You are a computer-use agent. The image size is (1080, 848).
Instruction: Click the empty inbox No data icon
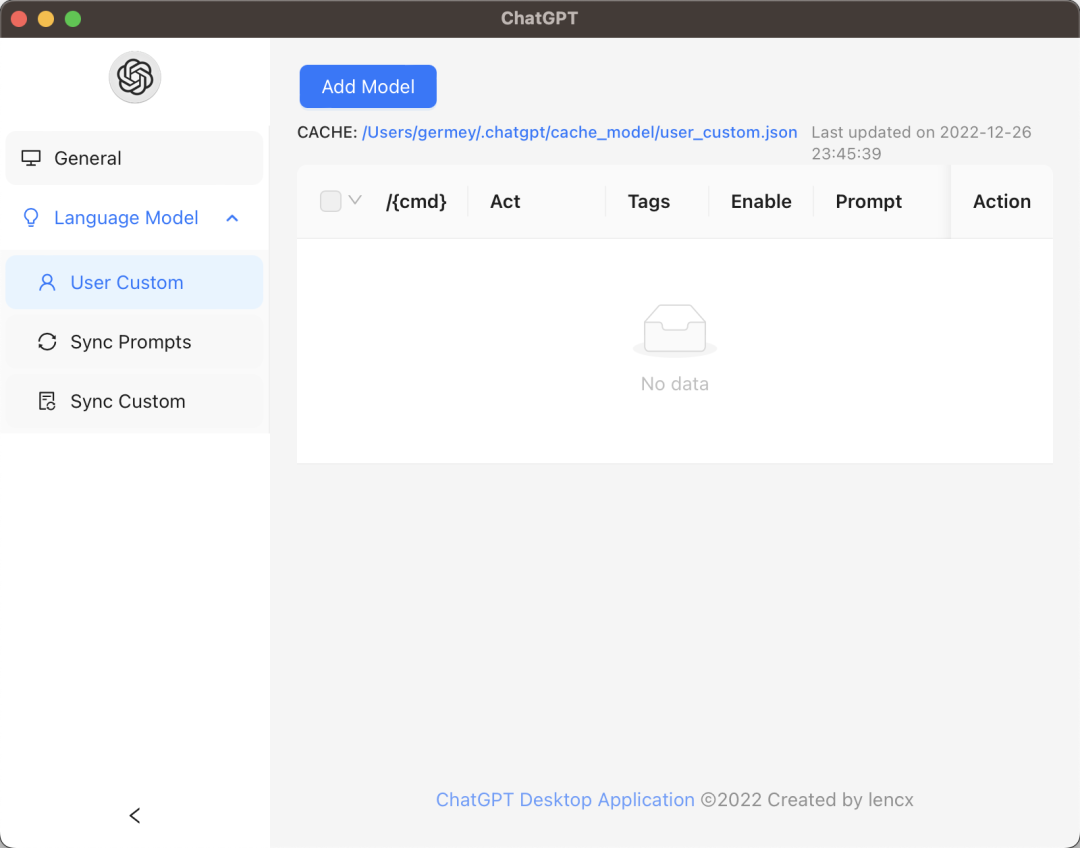[x=675, y=329]
